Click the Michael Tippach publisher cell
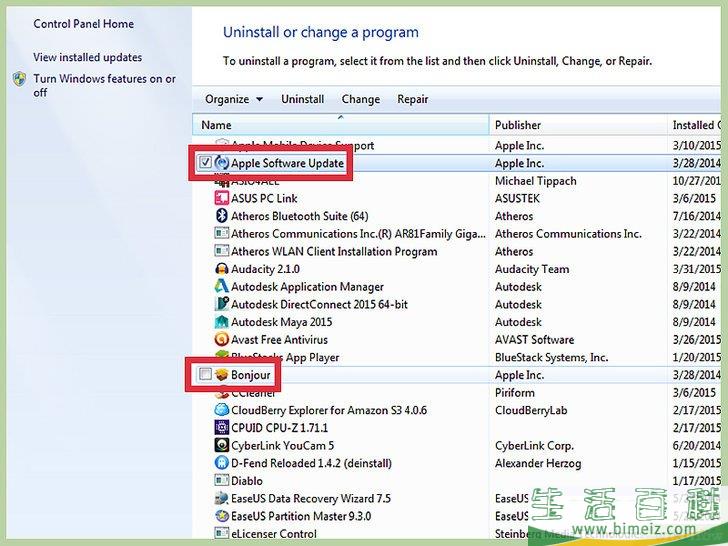728x546 pixels. [x=535, y=181]
